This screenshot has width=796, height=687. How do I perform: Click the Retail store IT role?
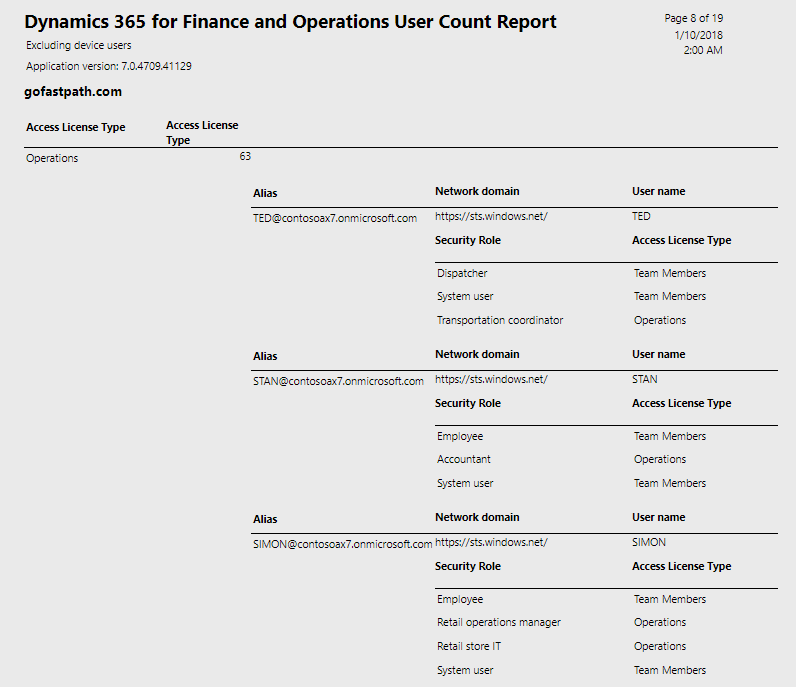[469, 646]
